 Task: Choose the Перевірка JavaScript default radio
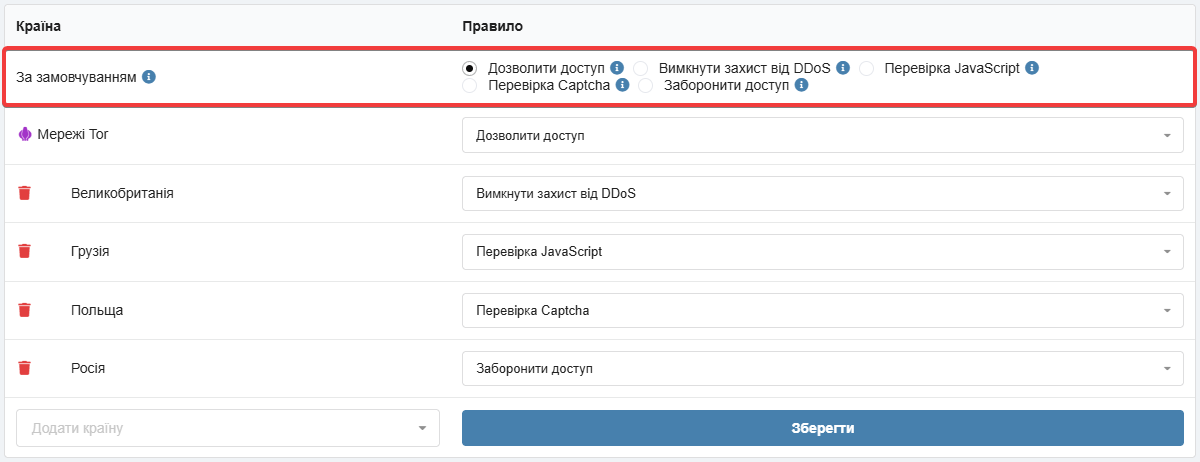click(867, 68)
